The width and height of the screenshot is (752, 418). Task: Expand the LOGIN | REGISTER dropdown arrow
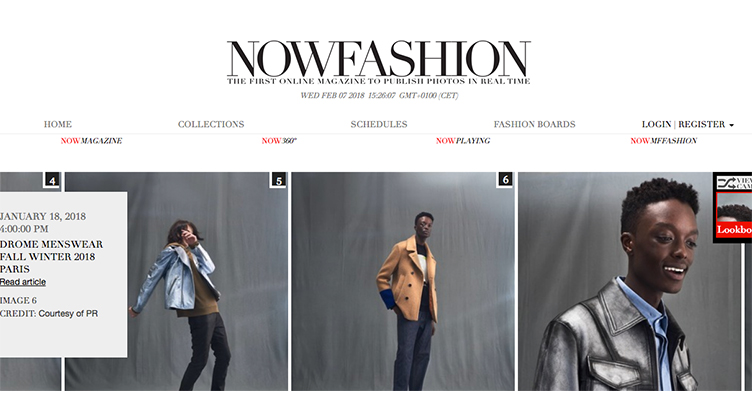[731, 125]
